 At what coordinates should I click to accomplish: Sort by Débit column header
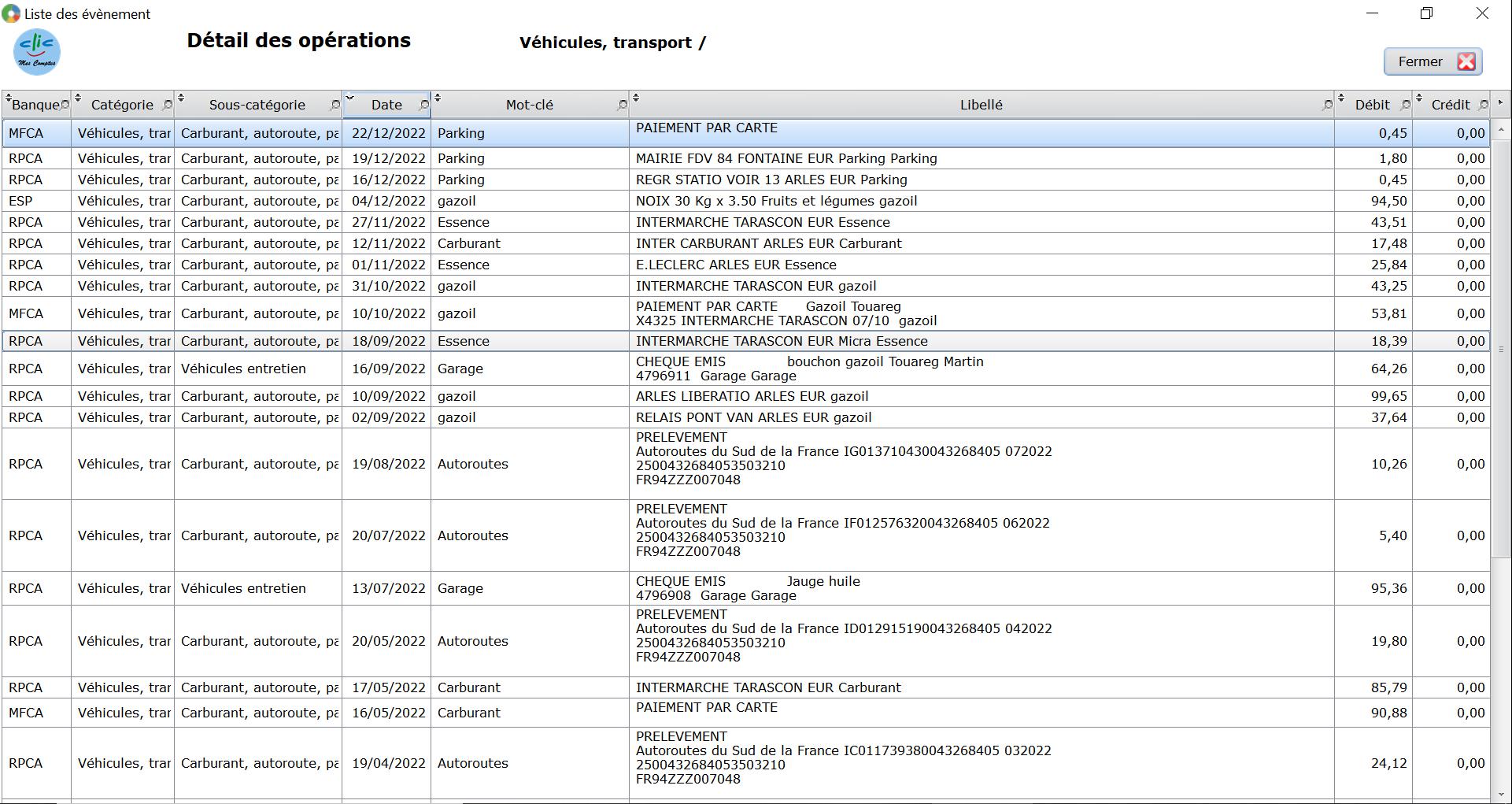1373,105
